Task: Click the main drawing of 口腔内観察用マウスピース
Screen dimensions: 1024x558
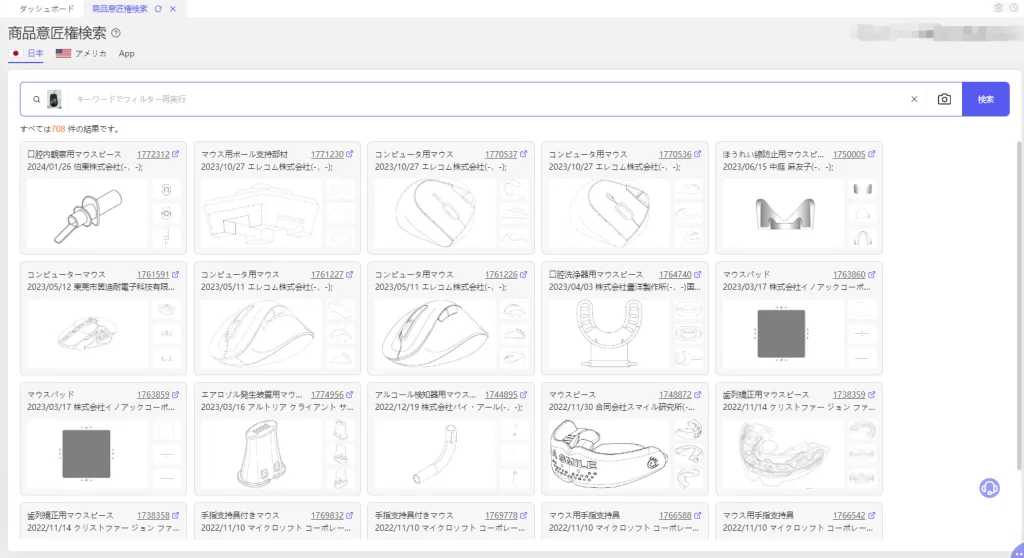Action: click(x=88, y=214)
